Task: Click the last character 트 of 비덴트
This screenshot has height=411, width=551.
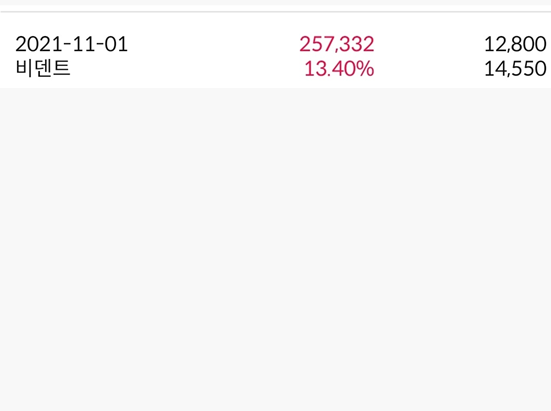Action: (x=61, y=68)
